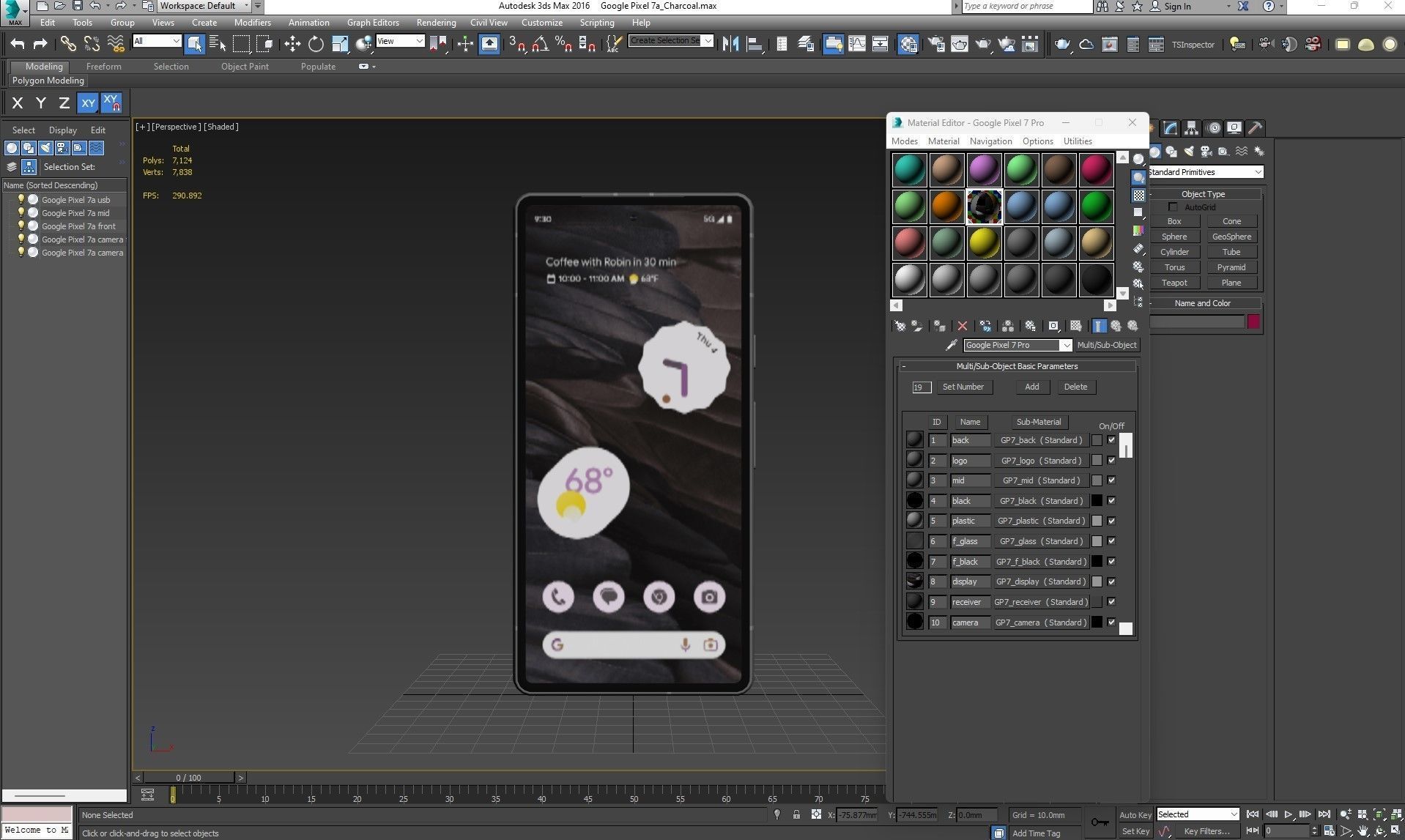The height and width of the screenshot is (840, 1405).
Task: Click the color swatch for camera sub-material
Action: (1097, 622)
